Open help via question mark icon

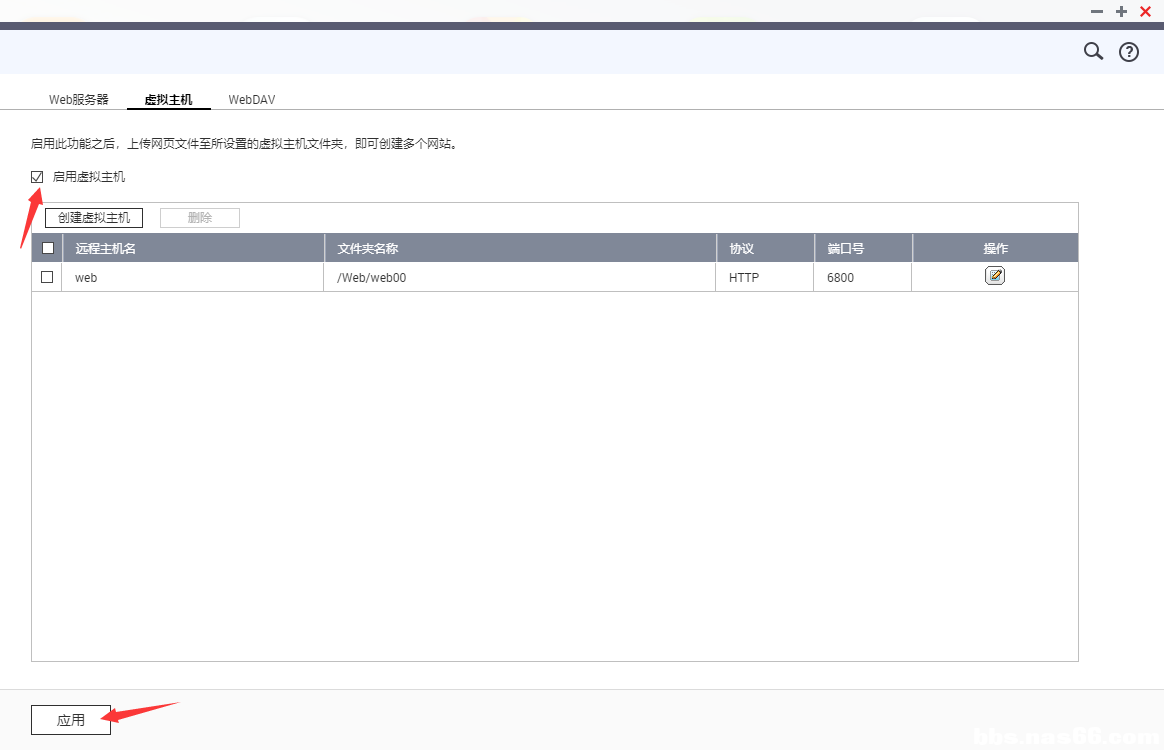[x=1128, y=52]
